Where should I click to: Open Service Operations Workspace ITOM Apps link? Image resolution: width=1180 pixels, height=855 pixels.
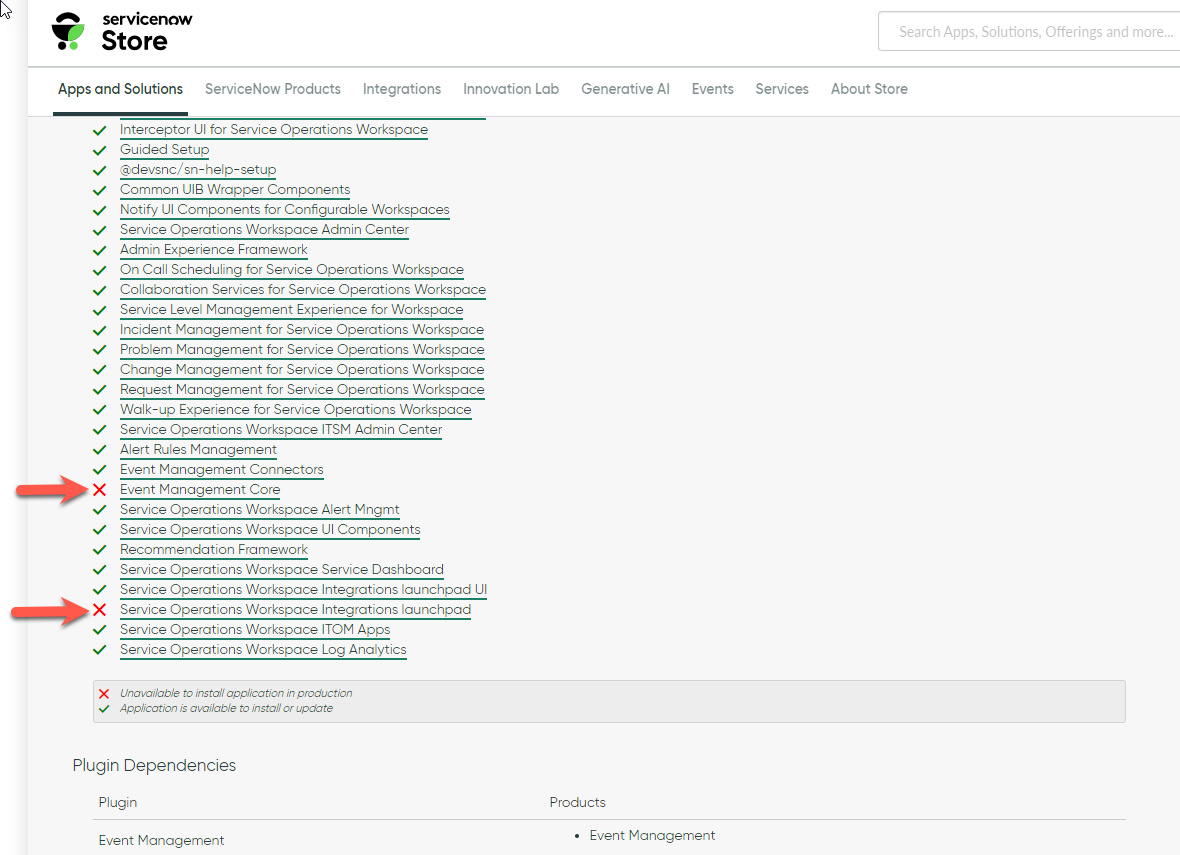coord(255,629)
